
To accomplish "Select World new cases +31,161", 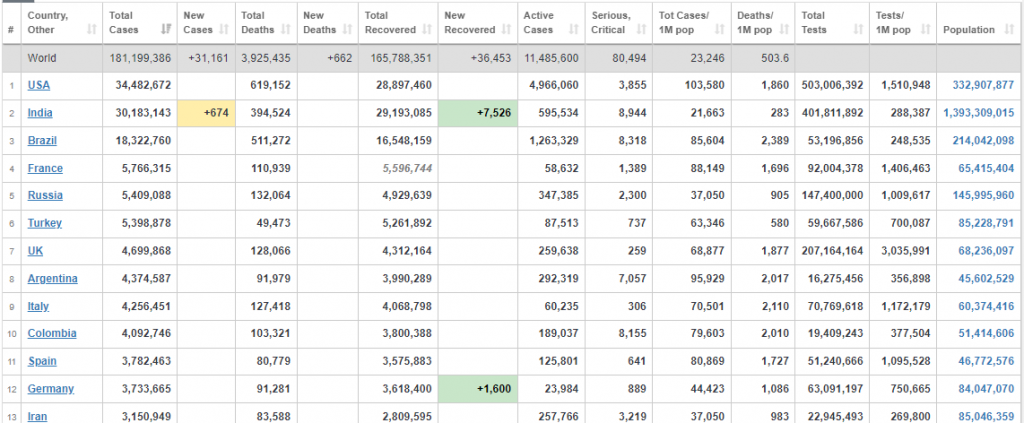I will 208,58.
